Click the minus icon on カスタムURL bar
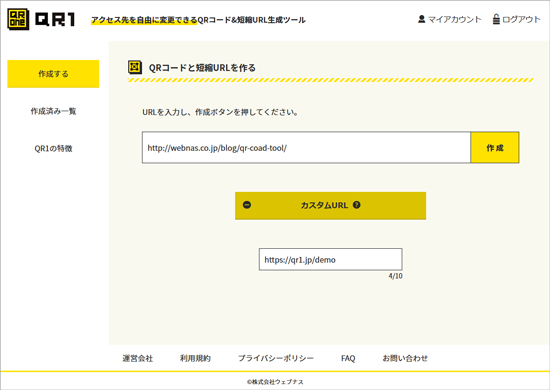The height and width of the screenshot is (390, 550). tap(247, 205)
